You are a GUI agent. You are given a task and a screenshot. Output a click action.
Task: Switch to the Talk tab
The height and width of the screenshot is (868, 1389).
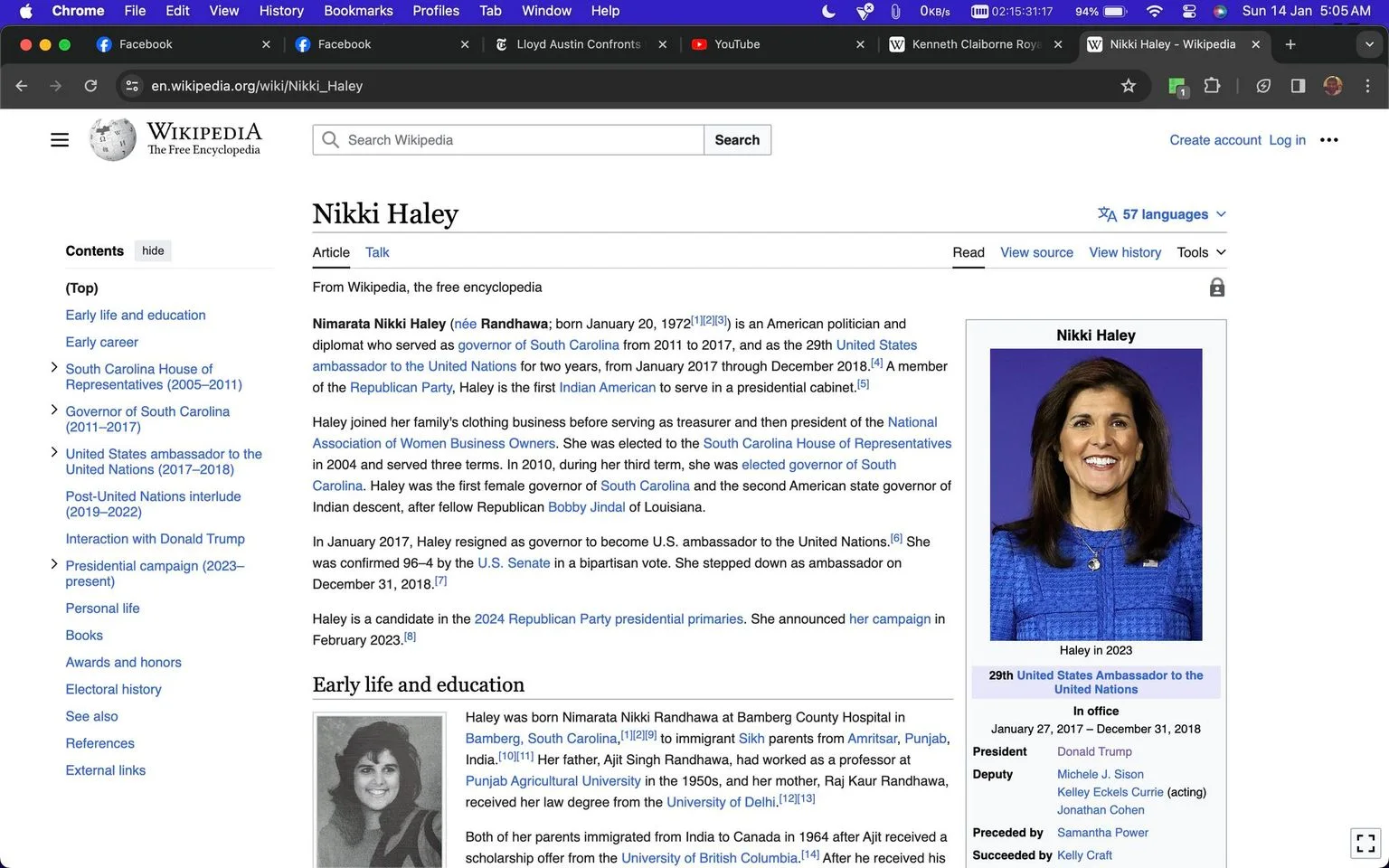pyautogui.click(x=377, y=252)
